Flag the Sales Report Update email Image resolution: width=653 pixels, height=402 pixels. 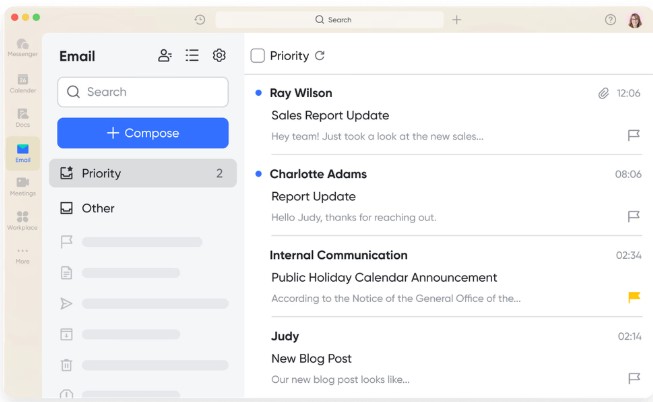click(633, 135)
